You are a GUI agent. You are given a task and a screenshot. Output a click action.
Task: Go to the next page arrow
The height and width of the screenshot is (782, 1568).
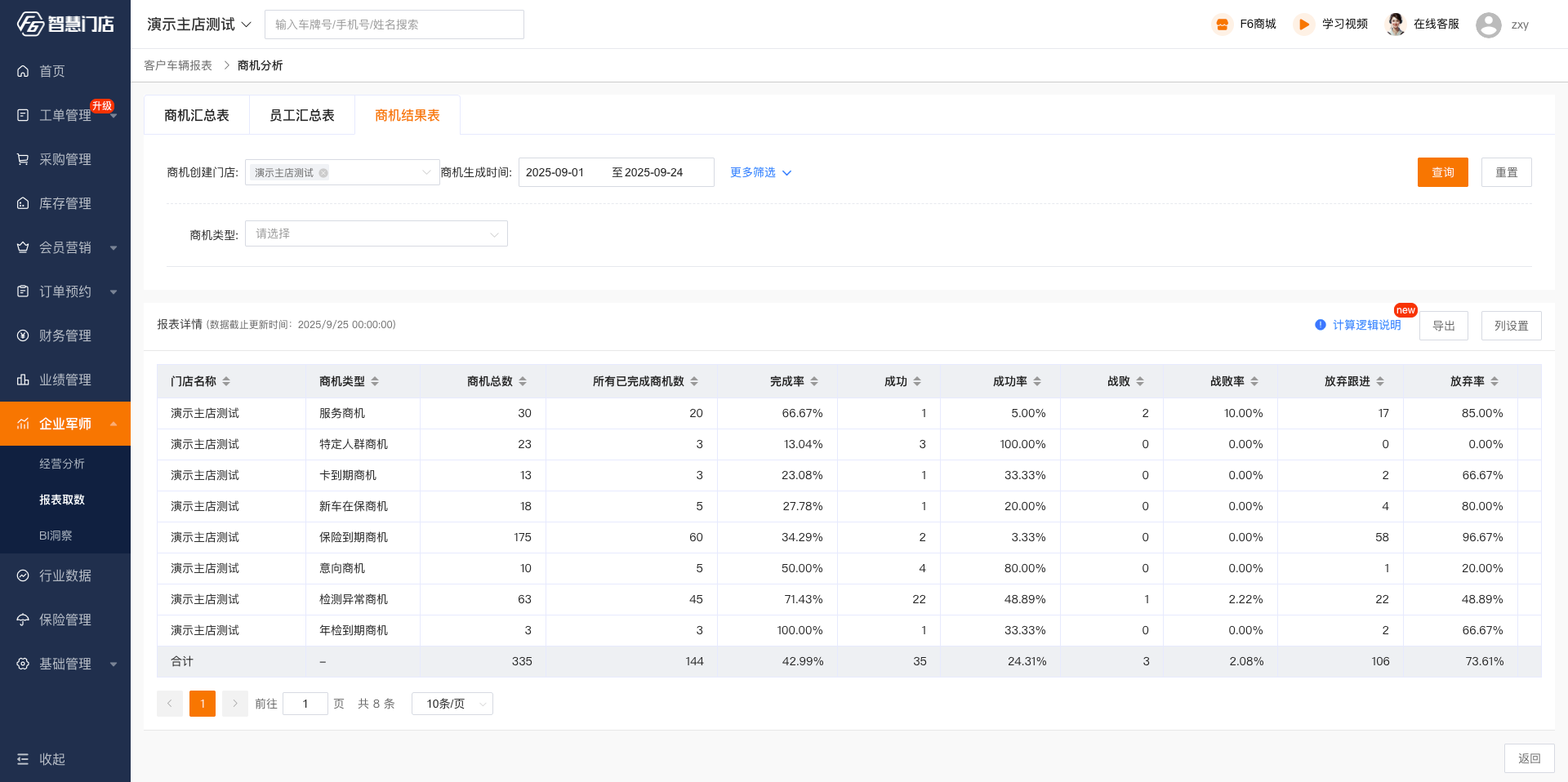[235, 704]
